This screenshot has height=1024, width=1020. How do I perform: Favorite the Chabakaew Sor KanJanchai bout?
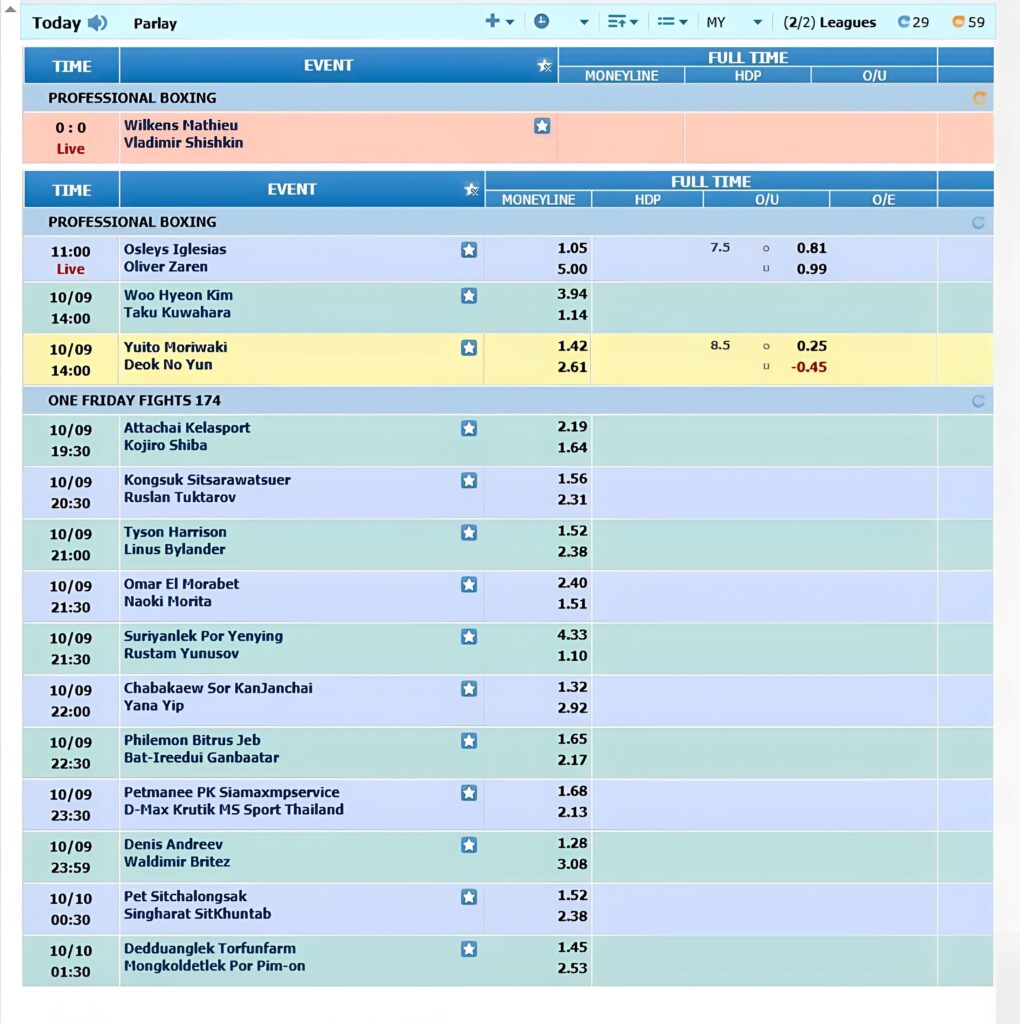tap(468, 689)
